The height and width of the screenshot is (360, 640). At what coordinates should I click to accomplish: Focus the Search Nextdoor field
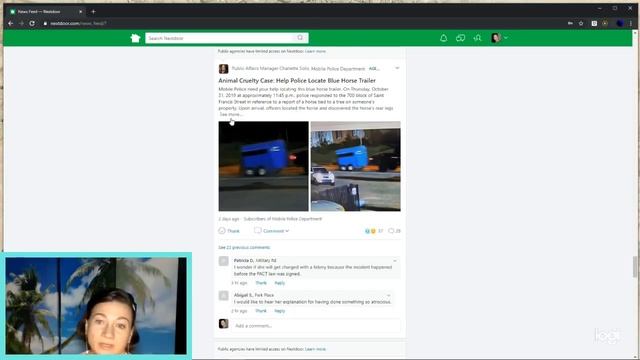coord(227,38)
